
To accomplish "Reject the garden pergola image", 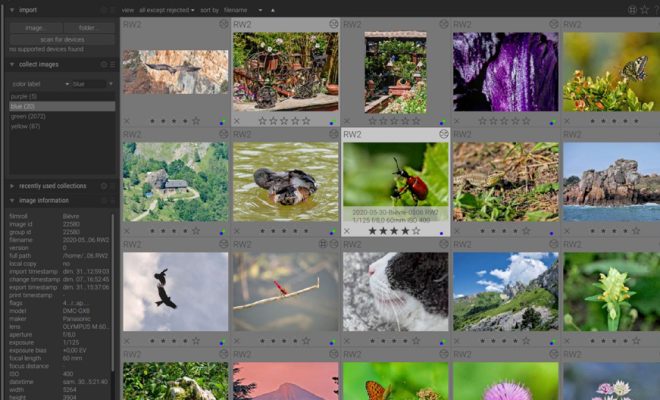I will pos(347,121).
